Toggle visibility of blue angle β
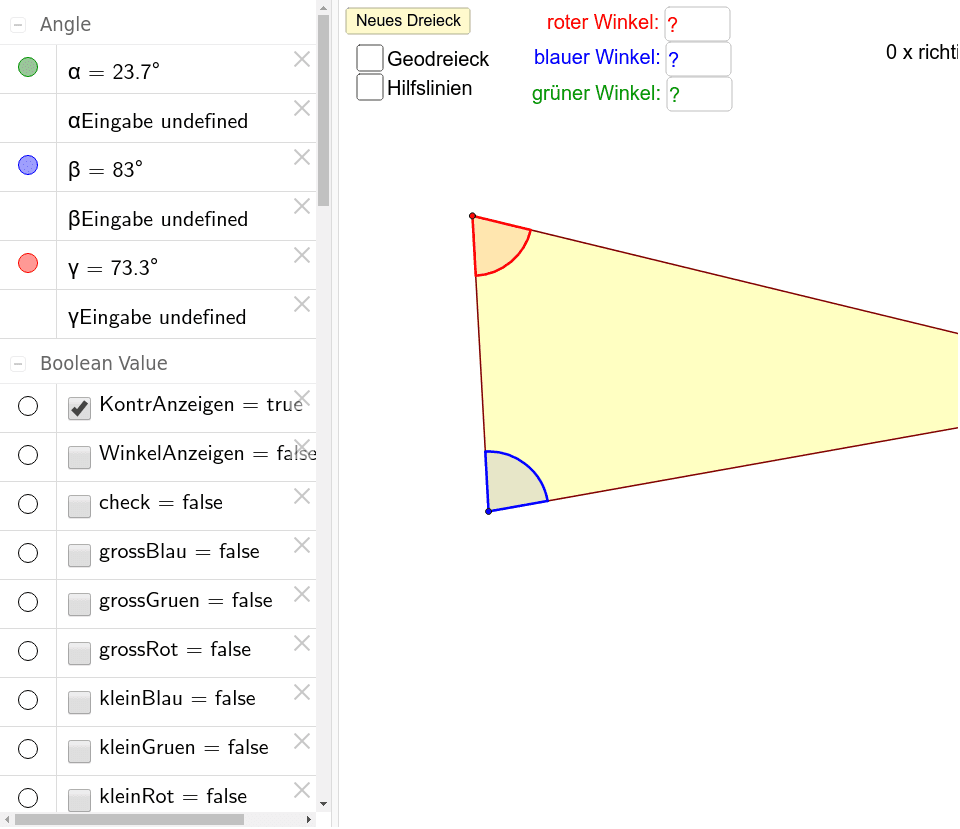 pos(28,165)
